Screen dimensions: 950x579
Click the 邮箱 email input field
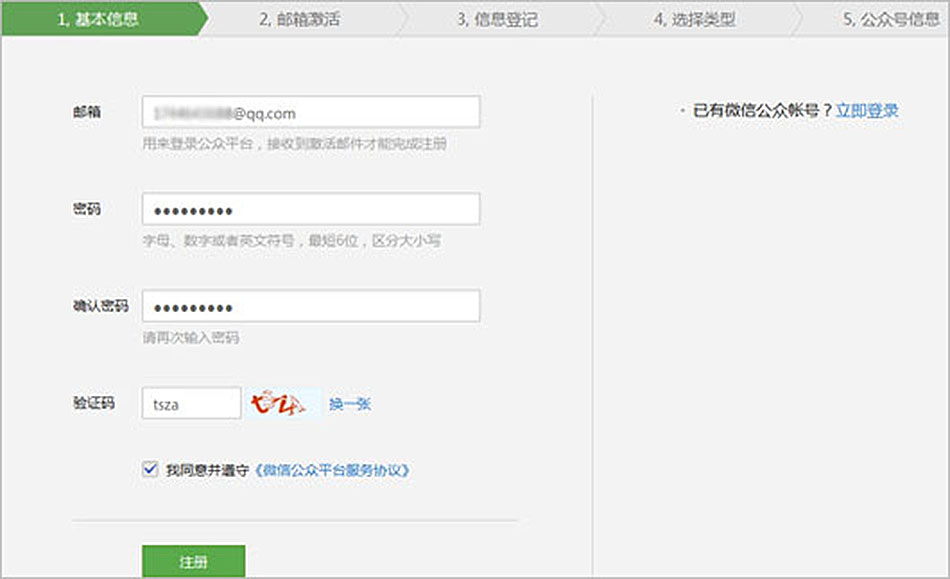point(310,113)
